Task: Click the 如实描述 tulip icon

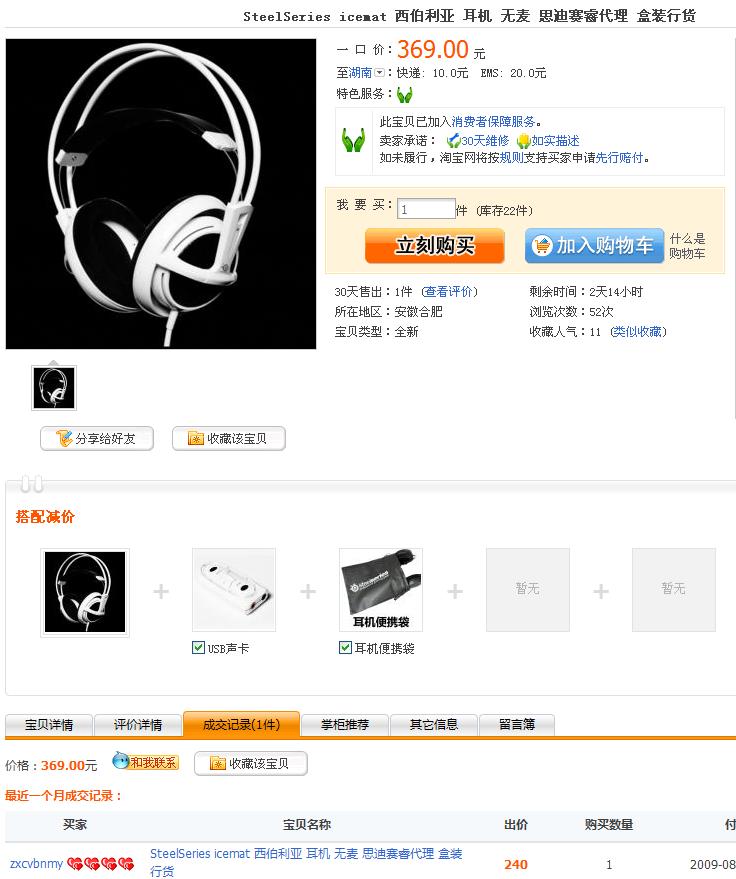Action: pyautogui.click(x=524, y=141)
